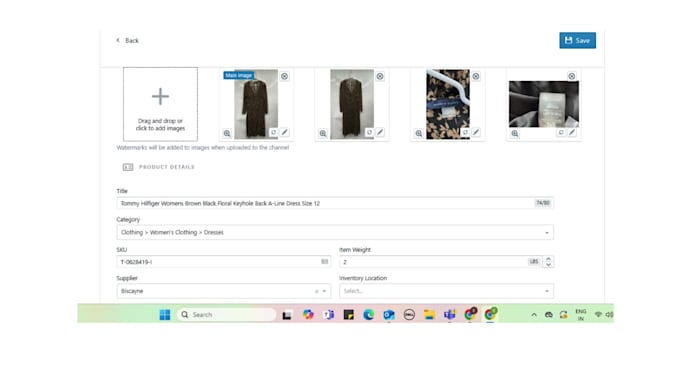Image resolution: width=680 pixels, height=383 pixels.
Task: Zoom into the floral hanger photo
Action: (418, 133)
